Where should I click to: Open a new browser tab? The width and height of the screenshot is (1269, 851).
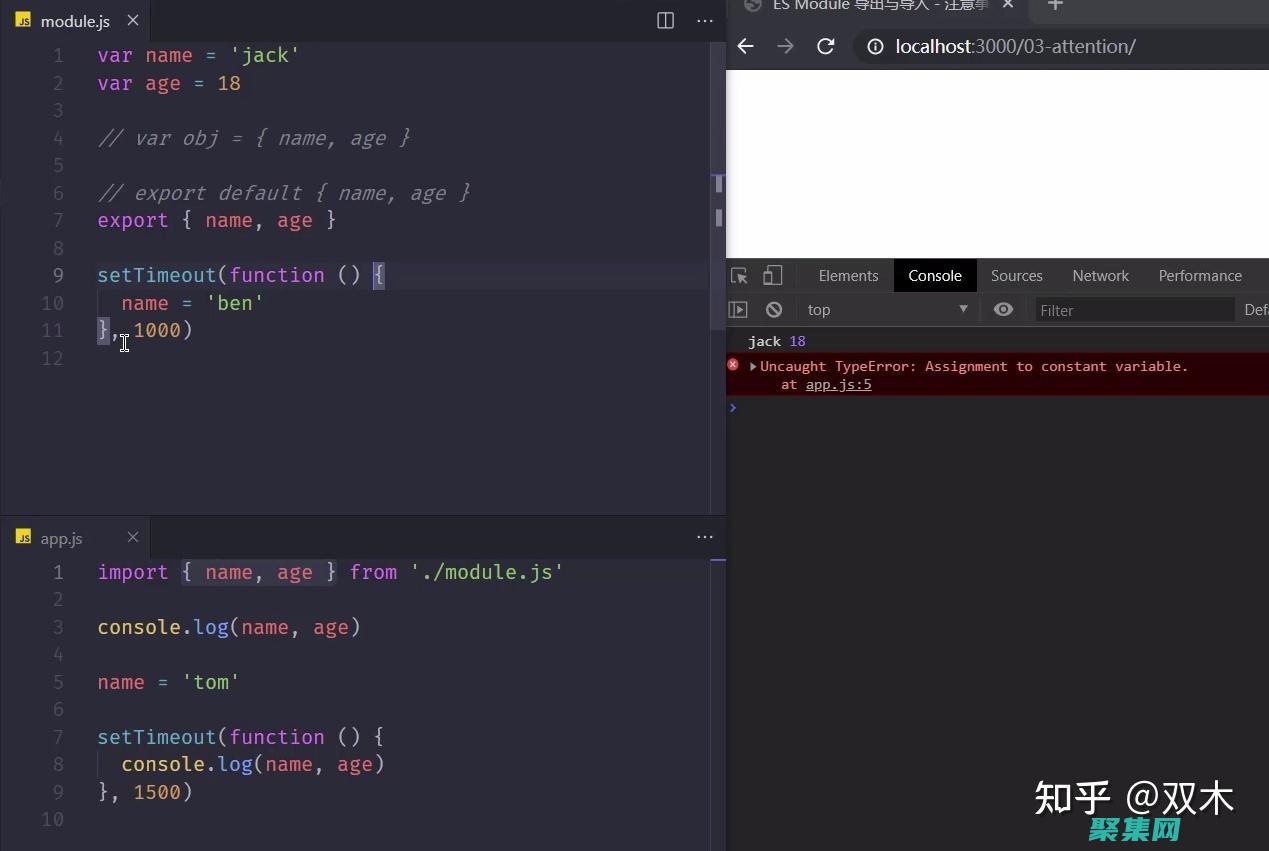tap(1055, 6)
